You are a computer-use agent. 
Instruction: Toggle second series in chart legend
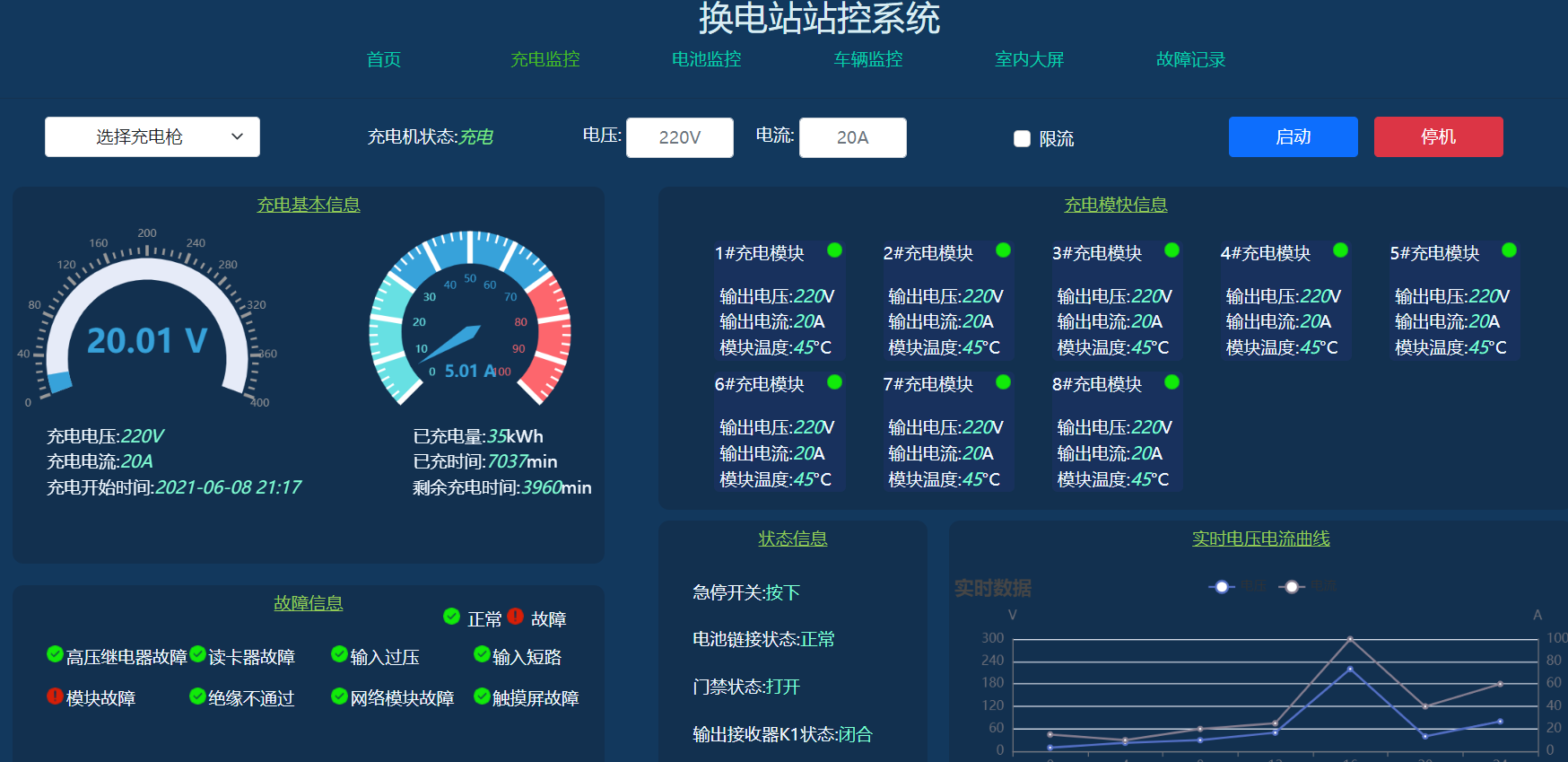(x=1292, y=587)
